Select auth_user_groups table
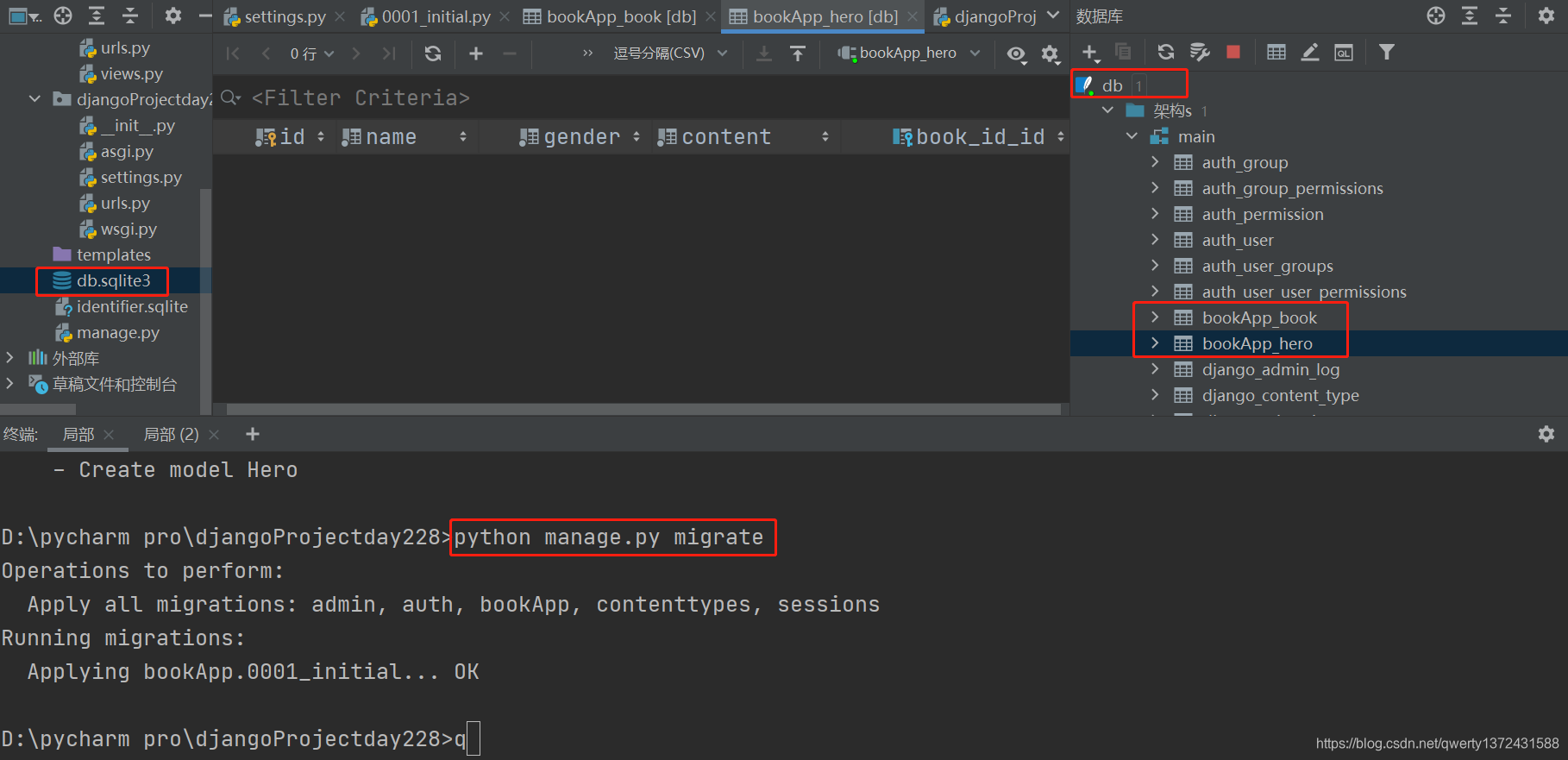Screen dimensions: 1568x760 (x=1267, y=266)
